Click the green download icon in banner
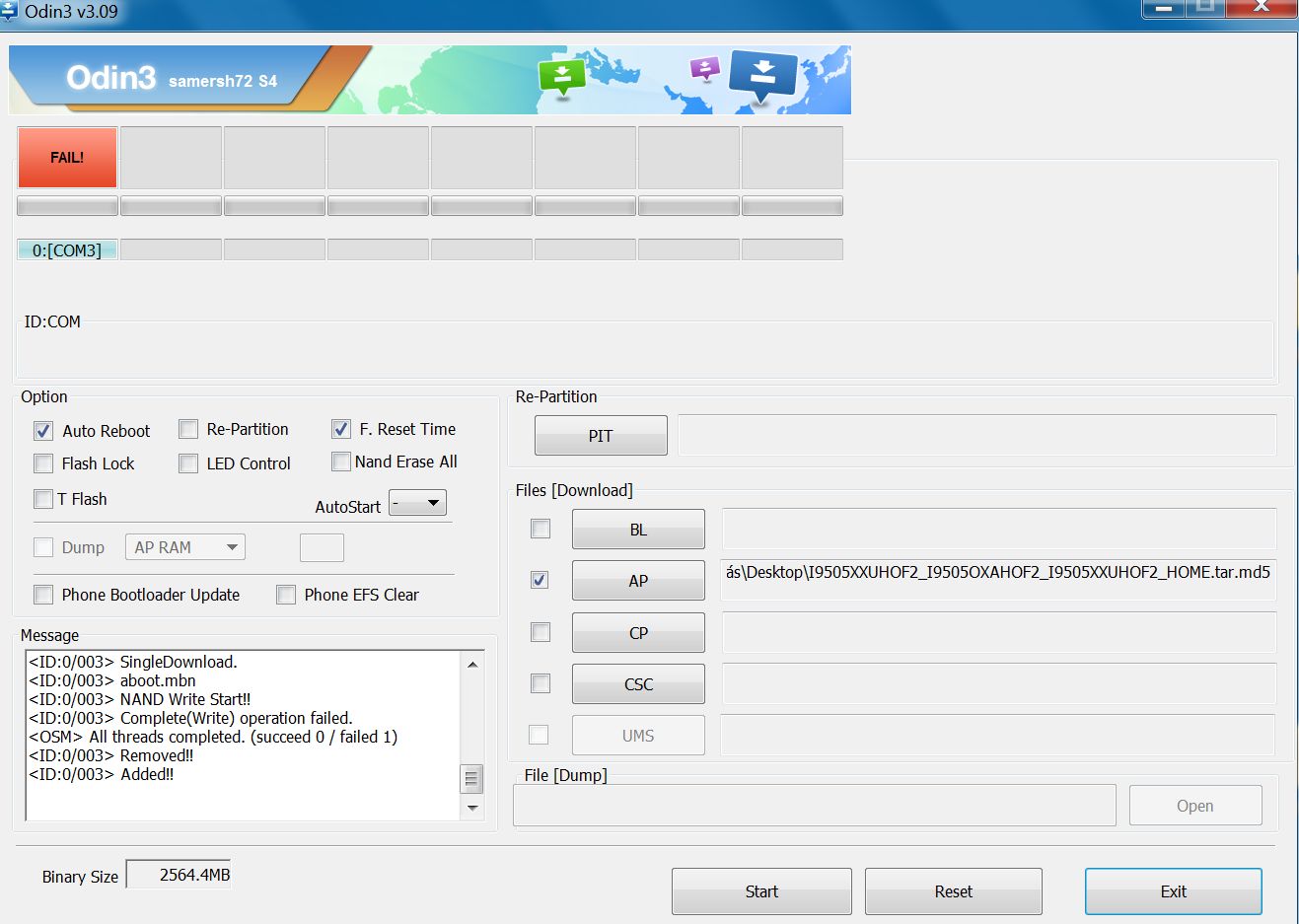 tap(562, 77)
